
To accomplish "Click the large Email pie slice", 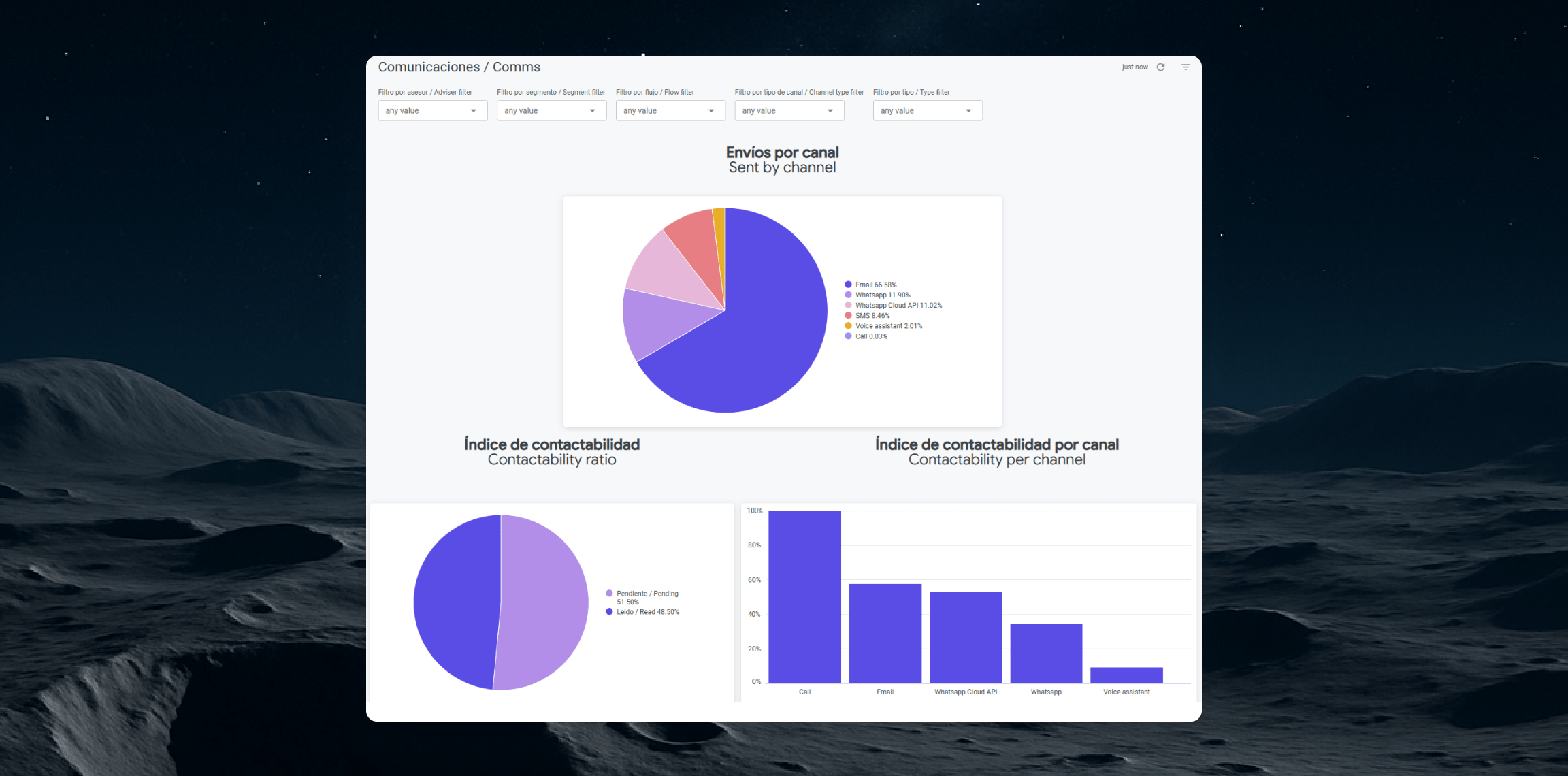I will click(769, 334).
